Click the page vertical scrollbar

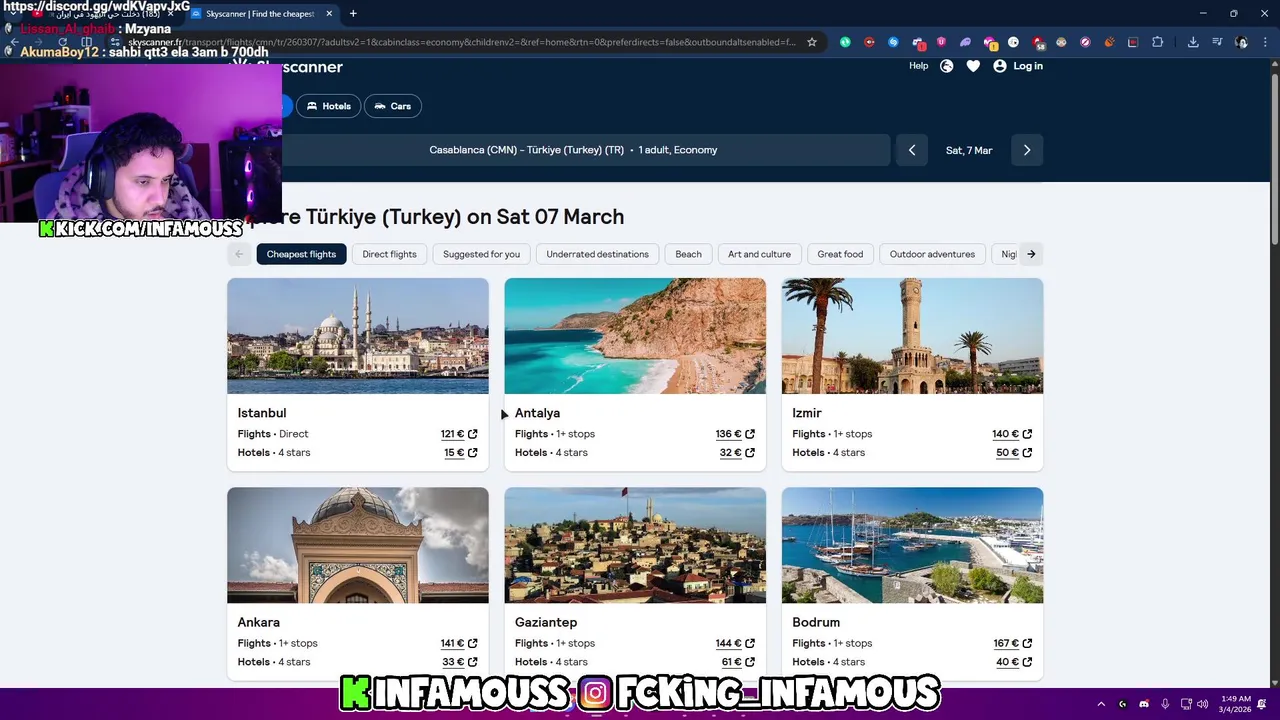[1274, 160]
